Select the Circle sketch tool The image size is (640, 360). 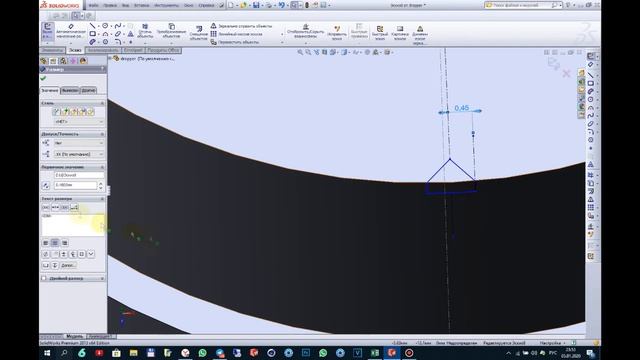point(105,26)
